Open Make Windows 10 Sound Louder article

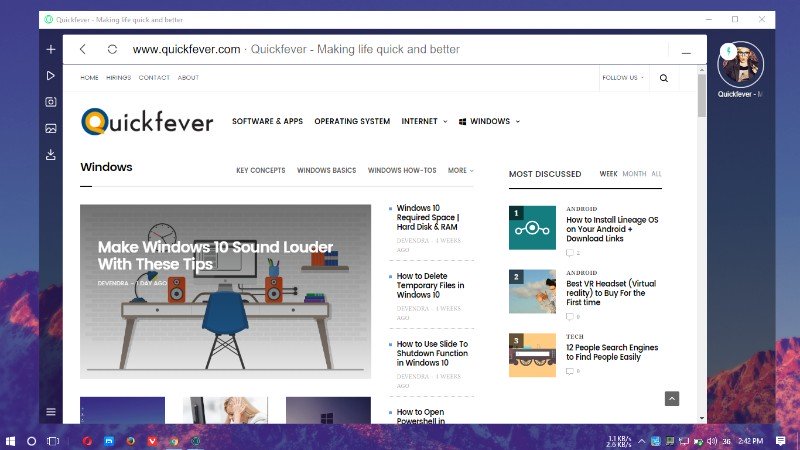(215, 255)
